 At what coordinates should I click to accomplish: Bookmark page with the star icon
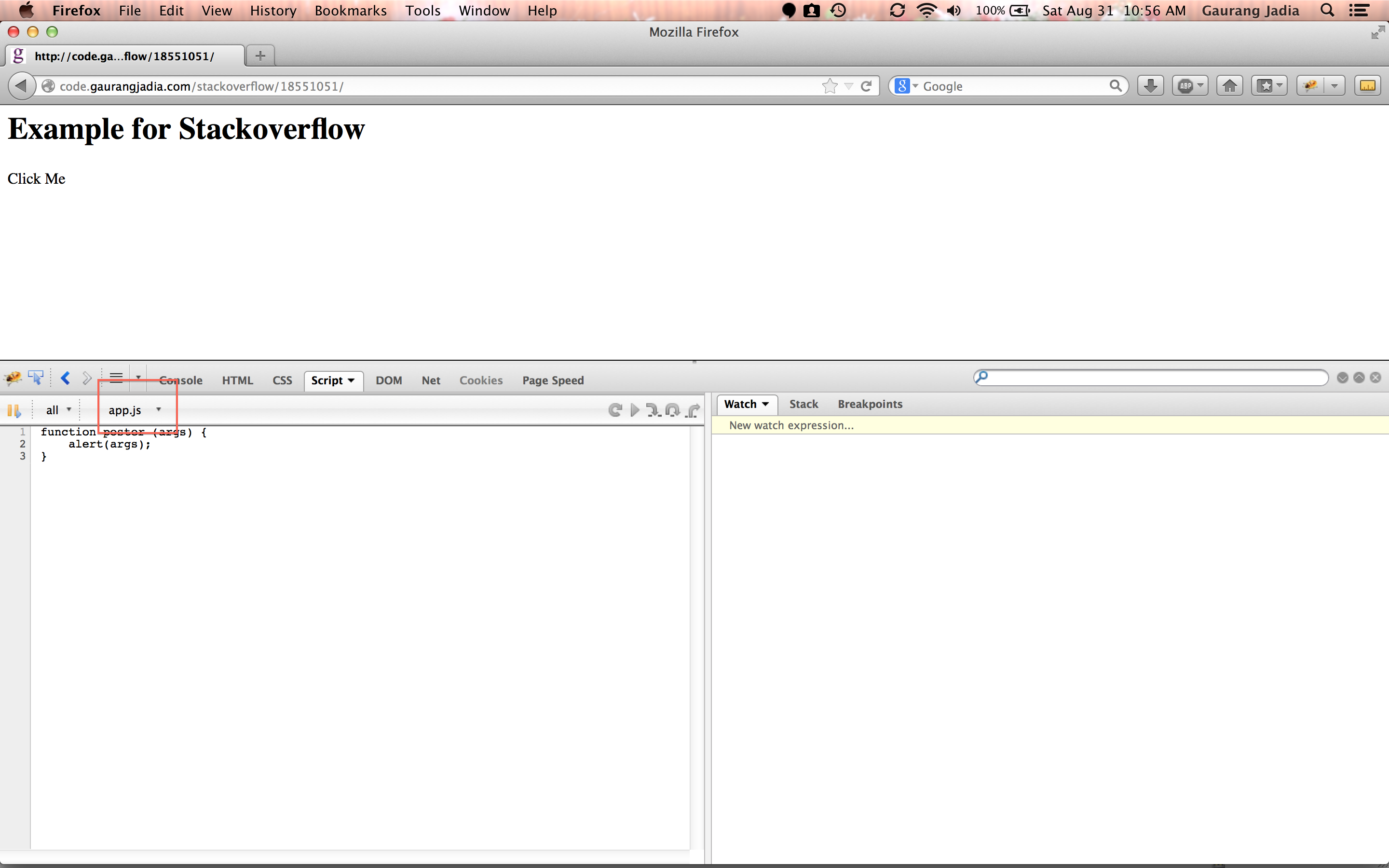(830, 86)
